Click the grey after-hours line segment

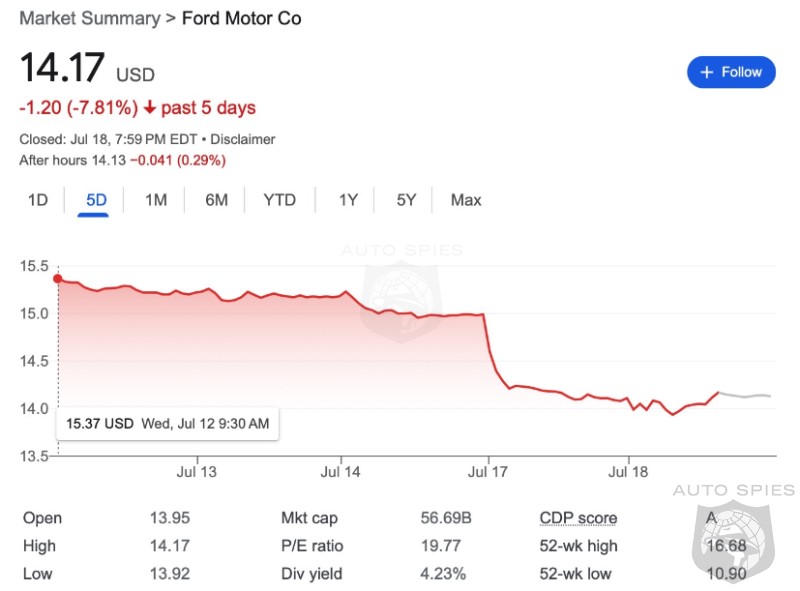click(x=745, y=396)
